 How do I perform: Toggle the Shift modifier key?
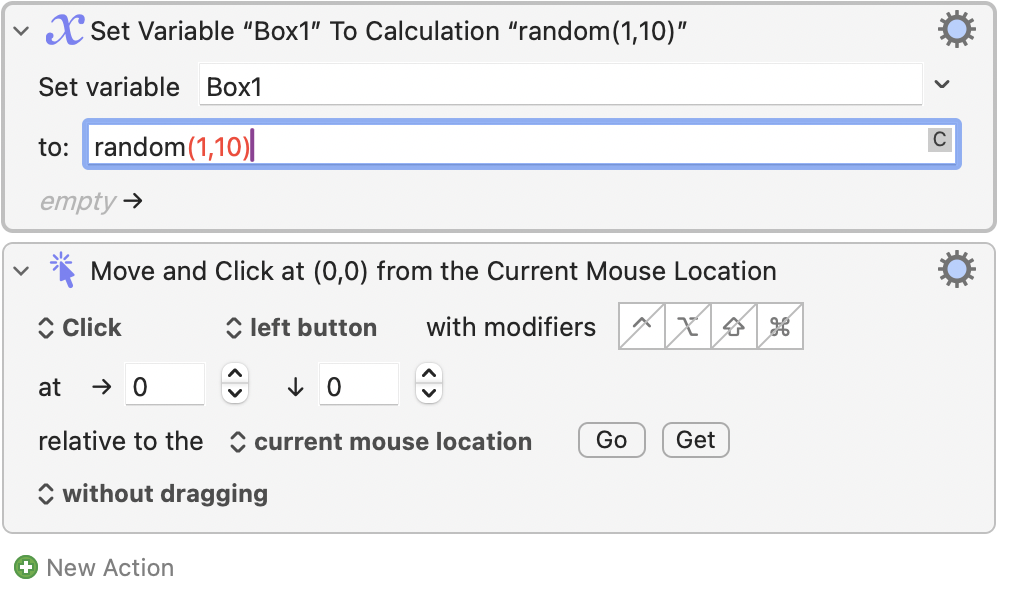click(734, 327)
